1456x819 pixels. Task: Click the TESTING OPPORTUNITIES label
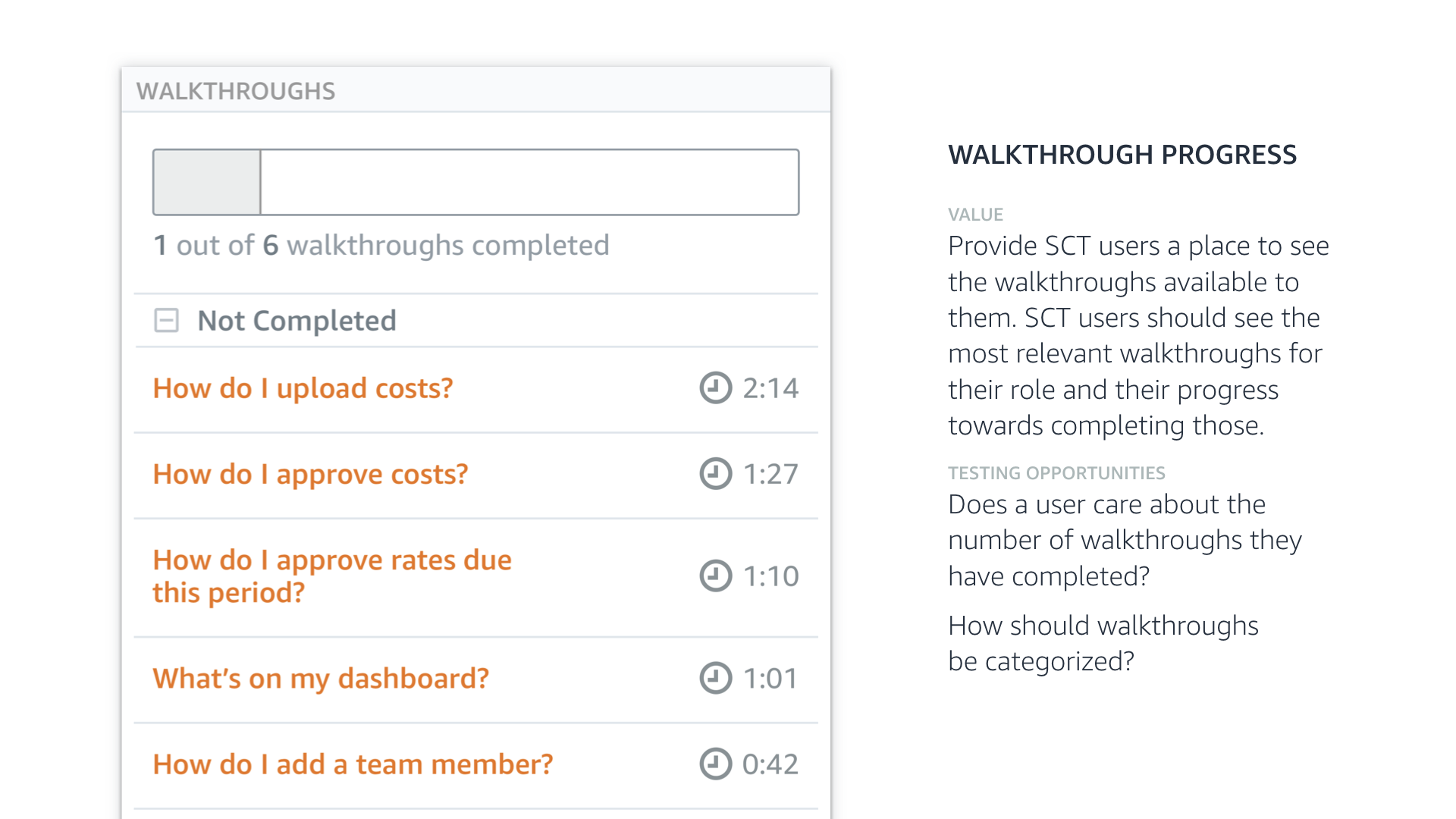click(x=1056, y=473)
